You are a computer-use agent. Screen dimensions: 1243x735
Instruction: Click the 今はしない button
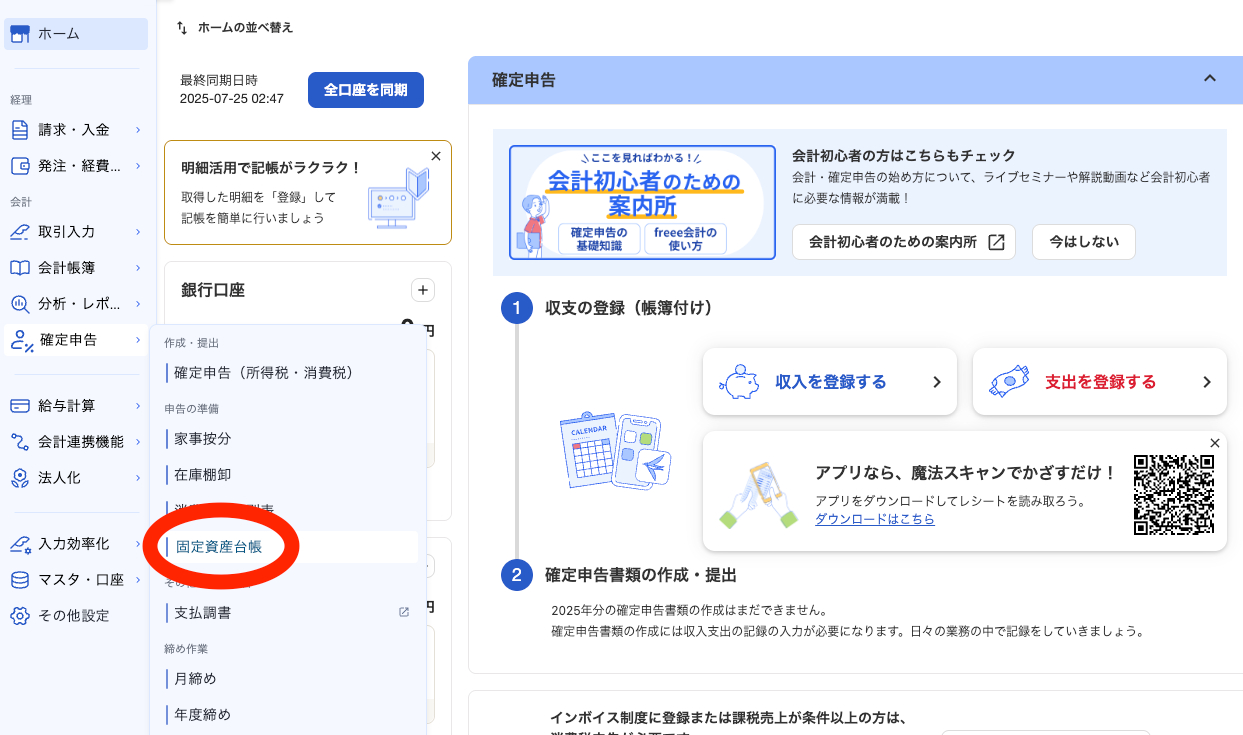pyautogui.click(x=1083, y=241)
